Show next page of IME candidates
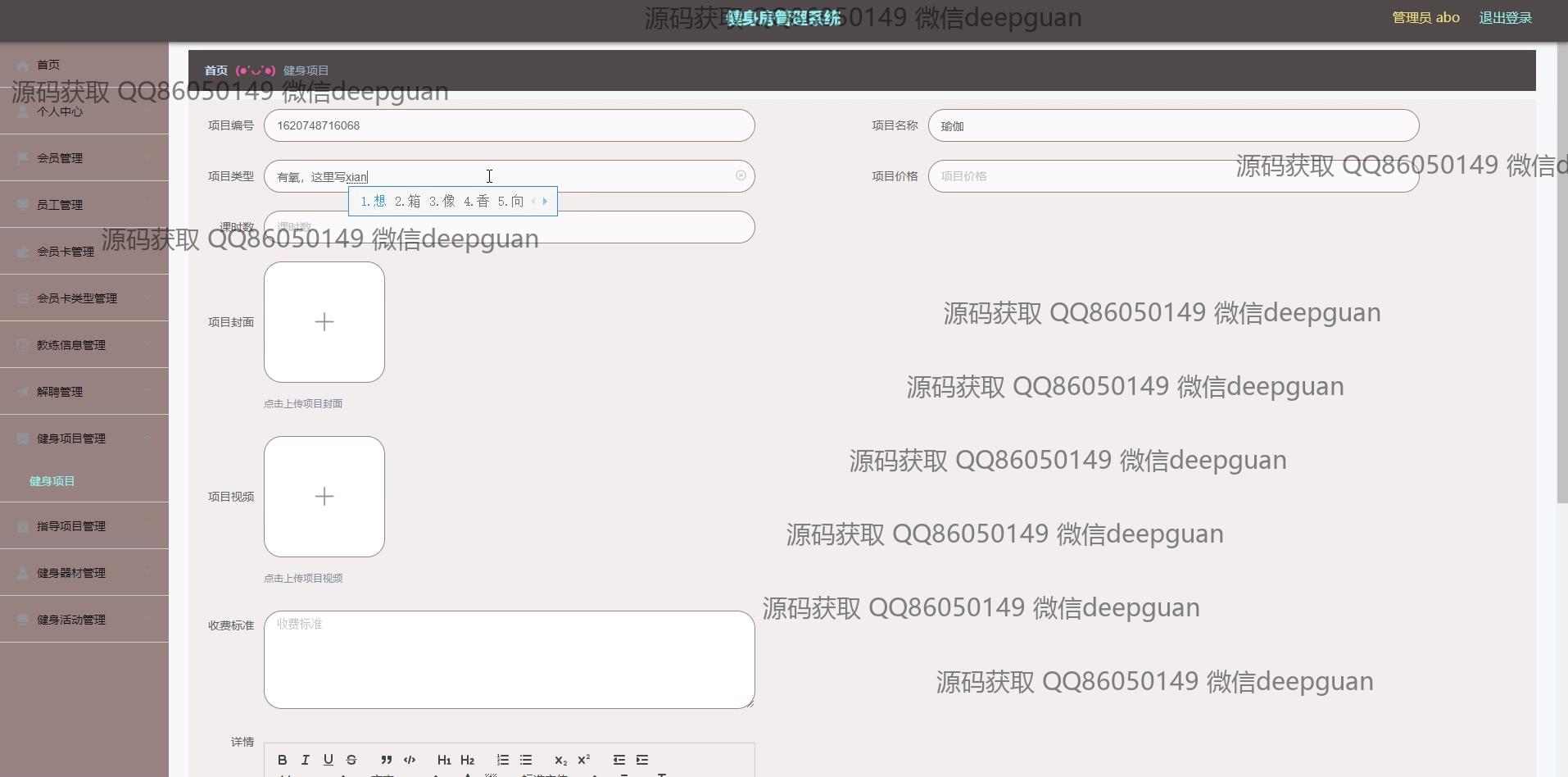This screenshot has width=1568, height=777. [x=545, y=201]
